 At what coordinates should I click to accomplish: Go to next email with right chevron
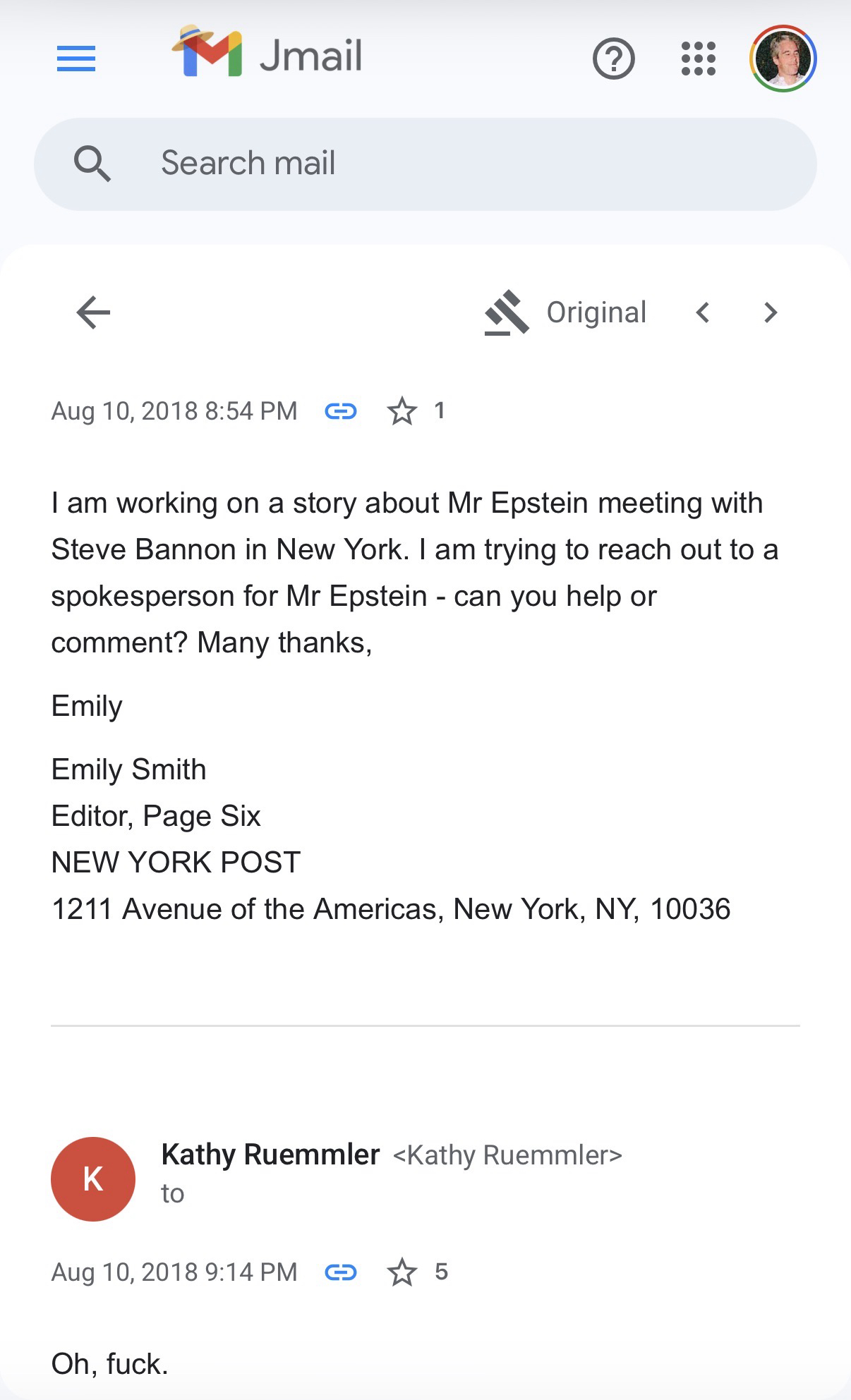[x=770, y=312]
